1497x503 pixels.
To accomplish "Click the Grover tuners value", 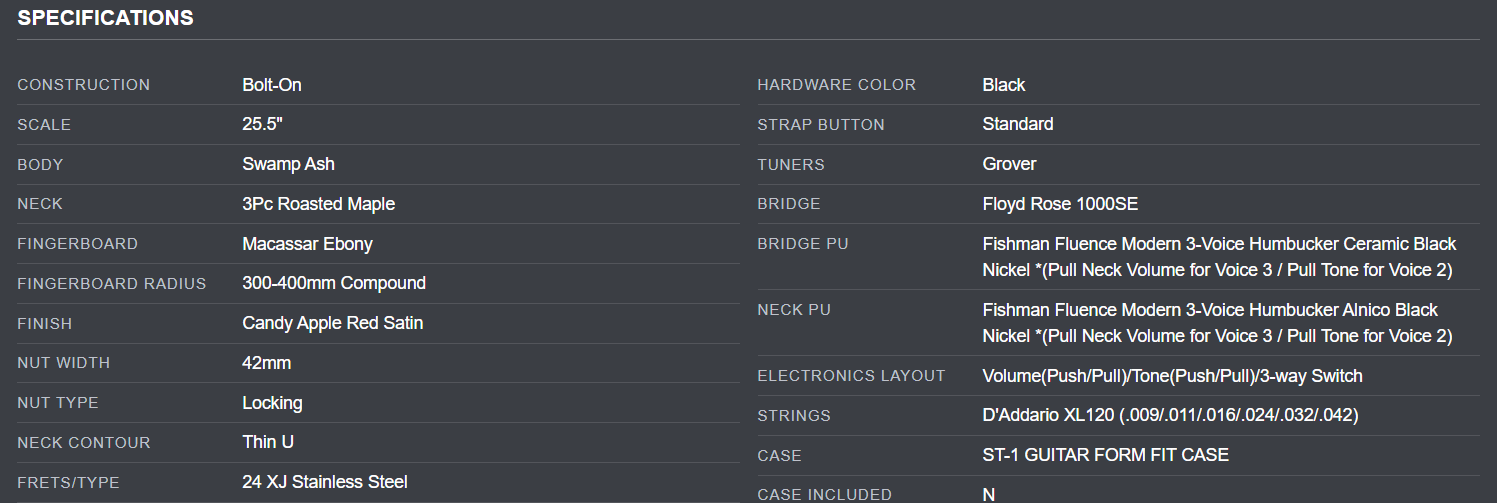I will pyautogui.click(x=1009, y=164).
